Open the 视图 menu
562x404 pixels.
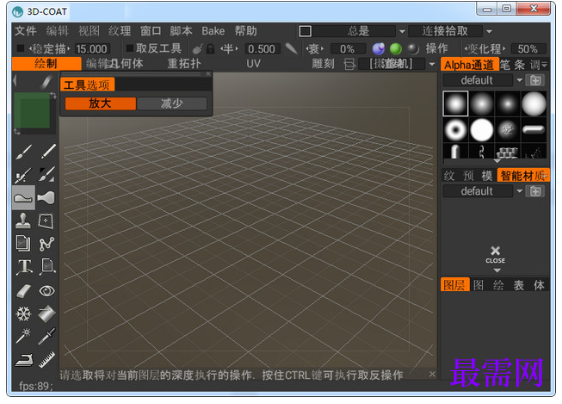[x=89, y=31]
